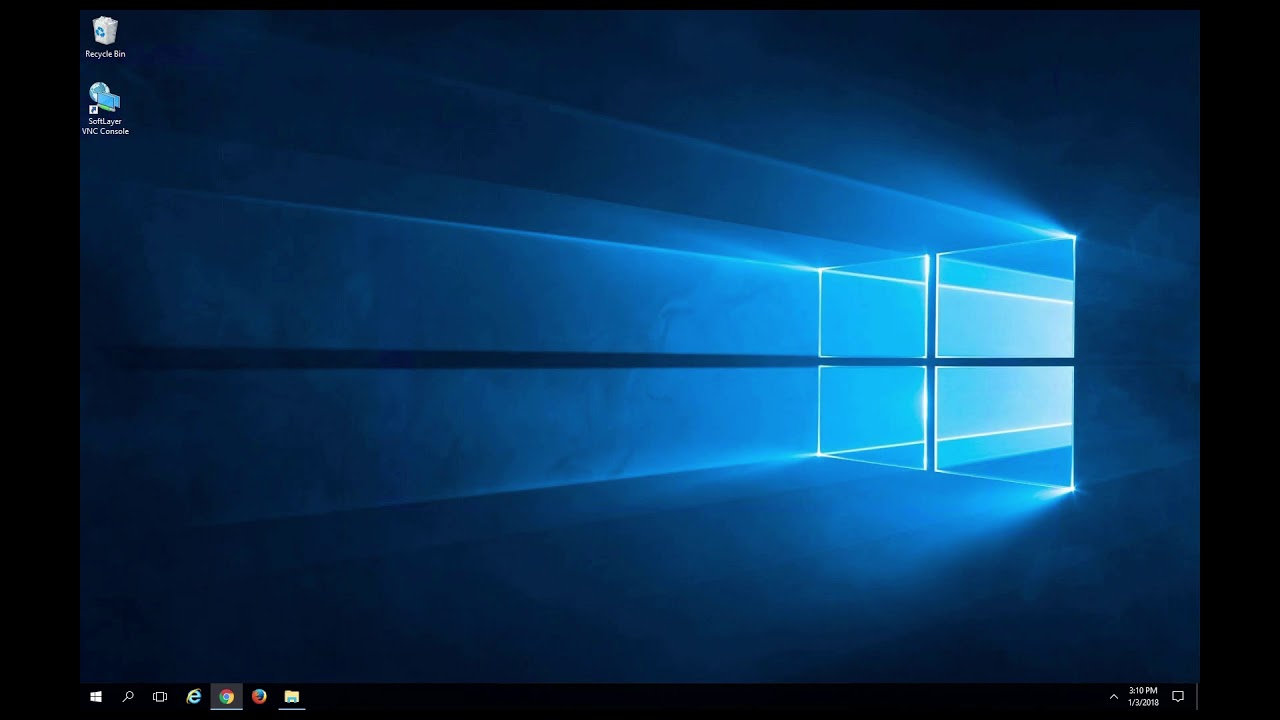Show hidden system tray icons
This screenshot has width=1280, height=720.
pos(1113,697)
